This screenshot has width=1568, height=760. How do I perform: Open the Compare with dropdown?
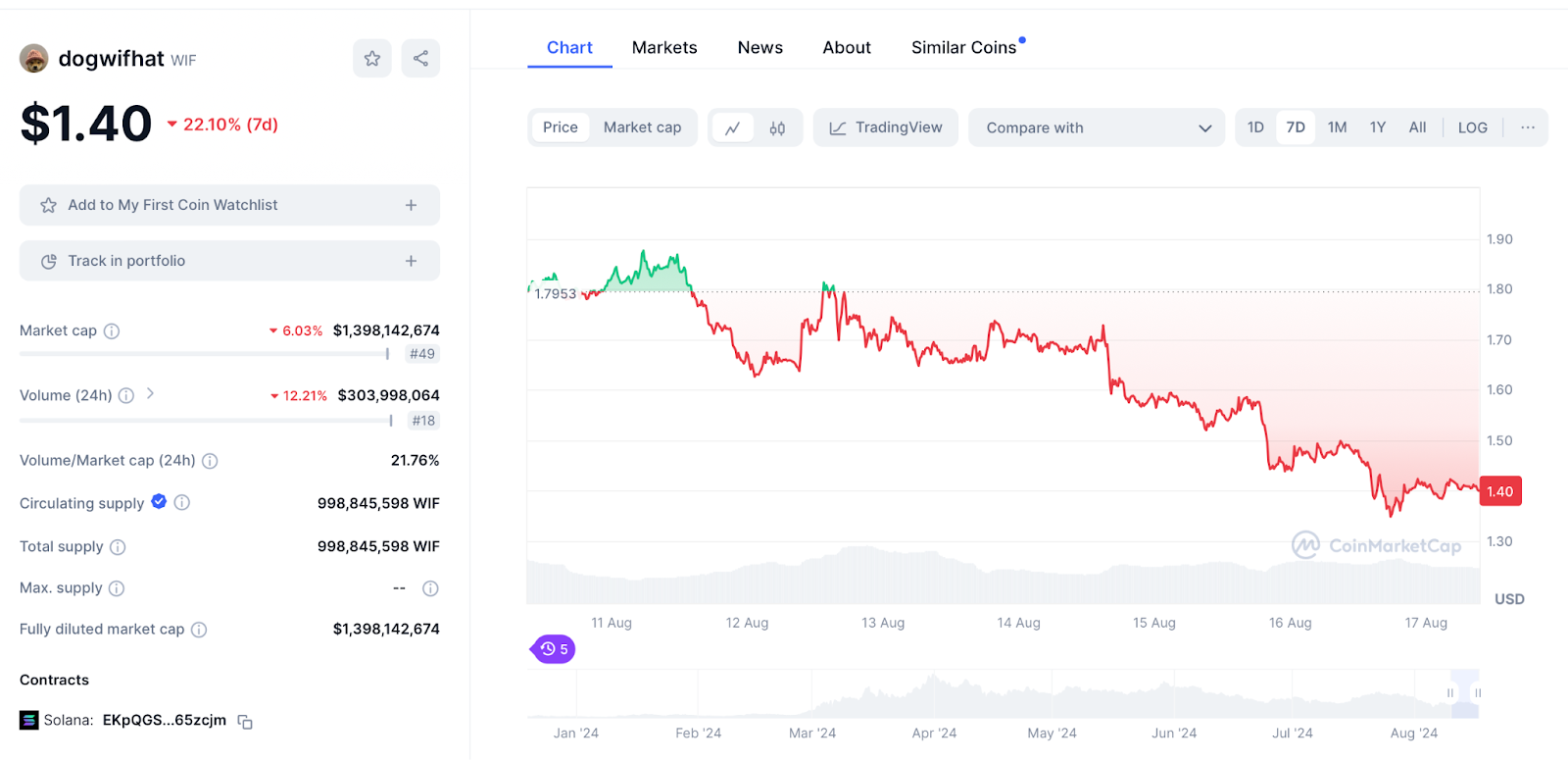point(1097,127)
